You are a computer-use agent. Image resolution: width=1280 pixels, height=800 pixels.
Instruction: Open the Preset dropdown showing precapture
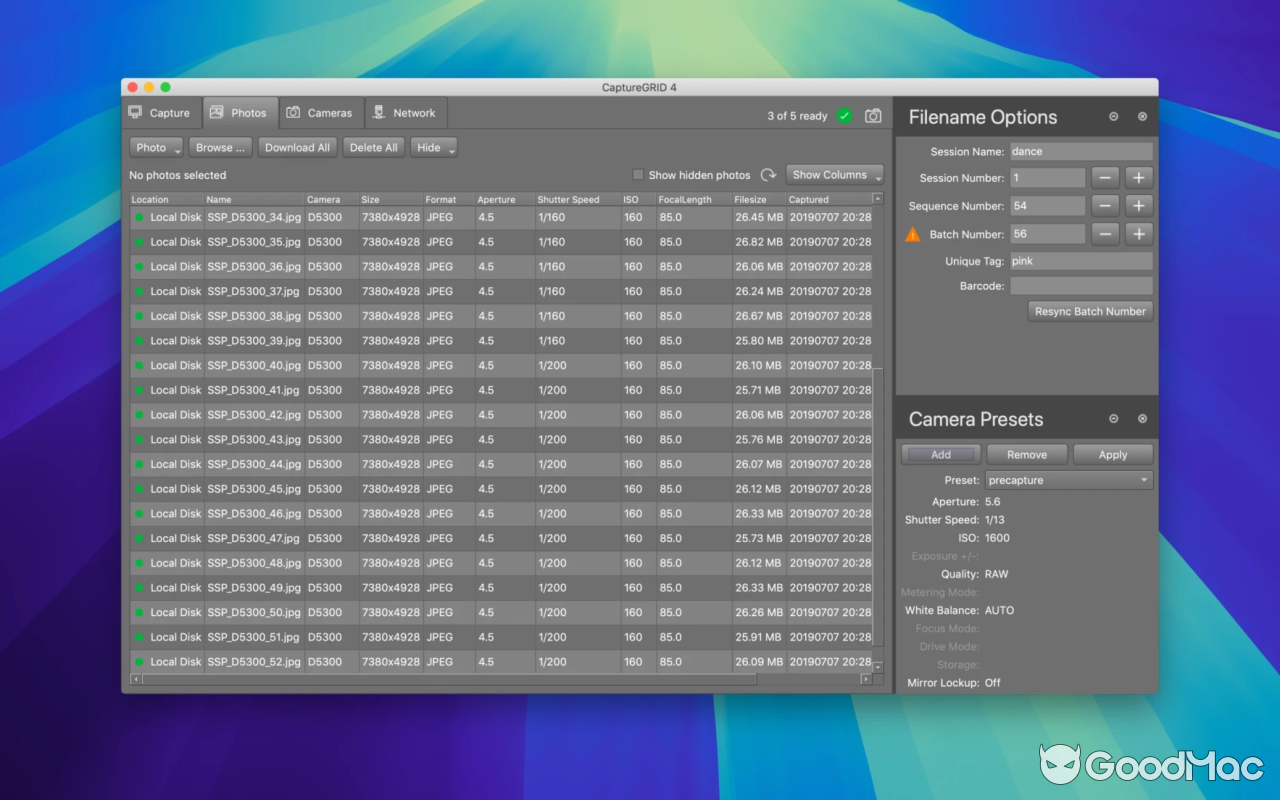[x=1068, y=480]
